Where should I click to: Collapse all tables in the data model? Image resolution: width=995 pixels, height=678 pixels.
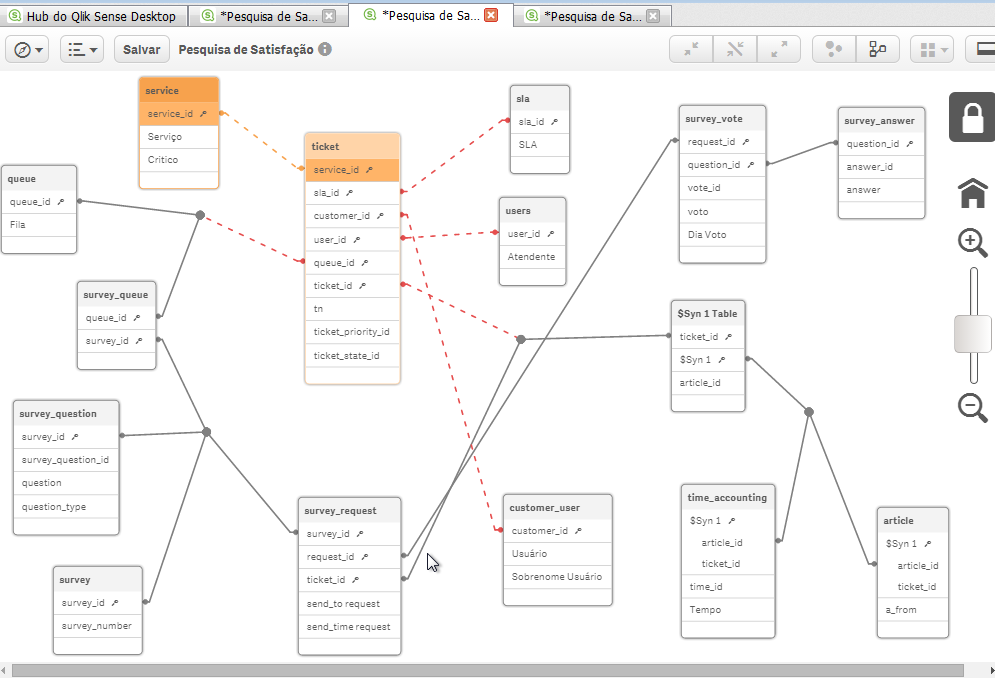(691, 48)
